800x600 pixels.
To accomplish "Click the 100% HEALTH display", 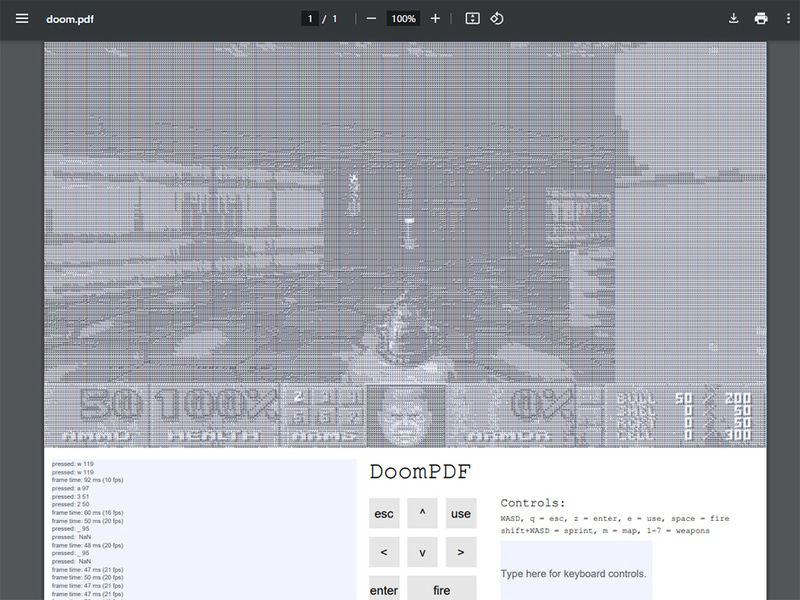I will pos(215,415).
